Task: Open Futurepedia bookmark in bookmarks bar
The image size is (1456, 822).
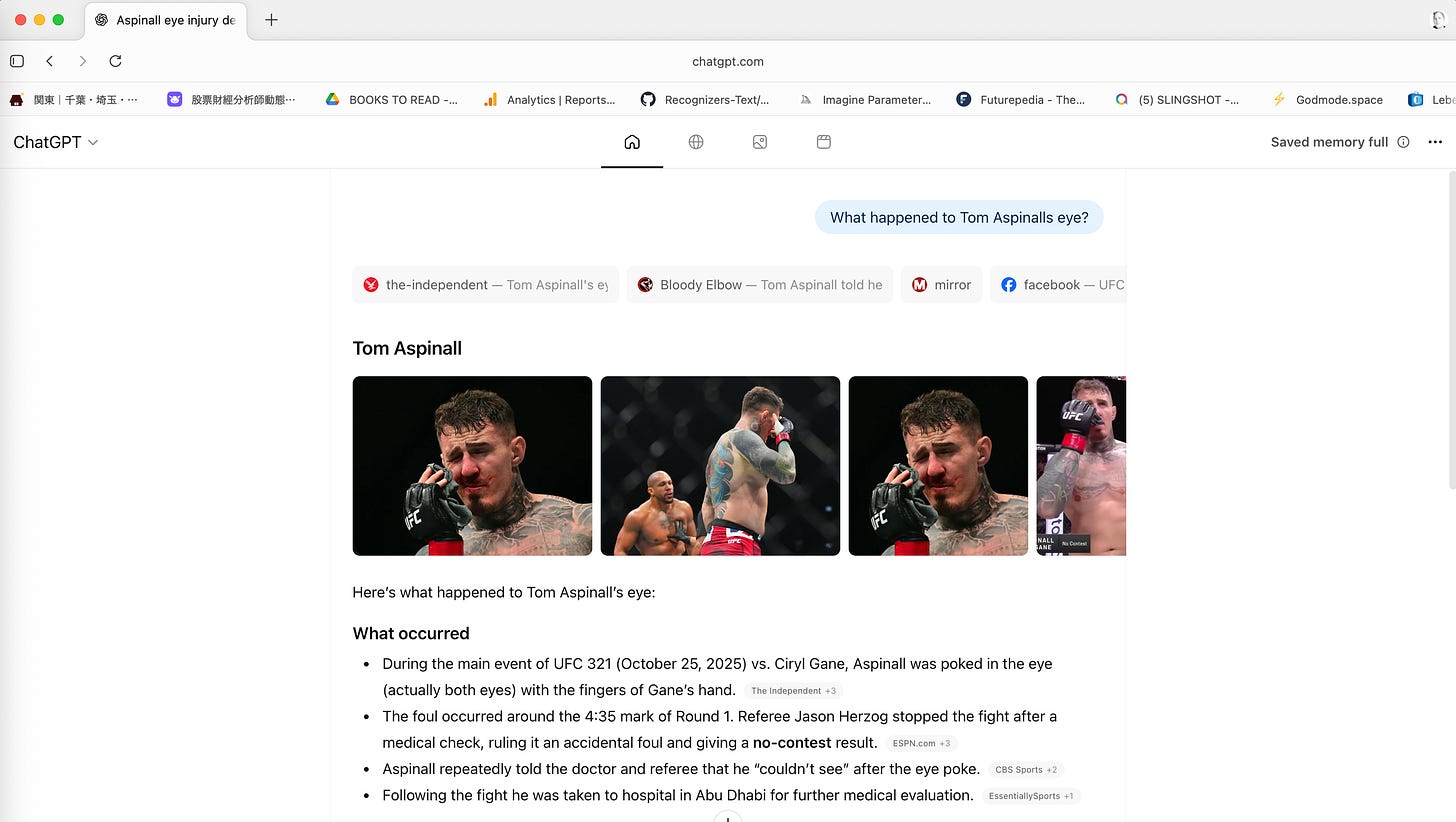Action: tap(1021, 100)
